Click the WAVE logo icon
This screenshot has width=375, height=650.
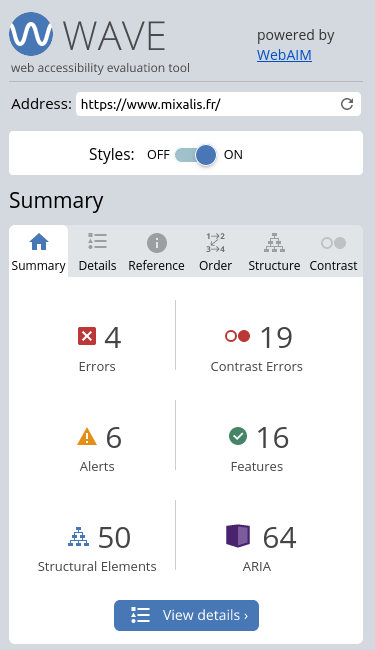pos(31,34)
